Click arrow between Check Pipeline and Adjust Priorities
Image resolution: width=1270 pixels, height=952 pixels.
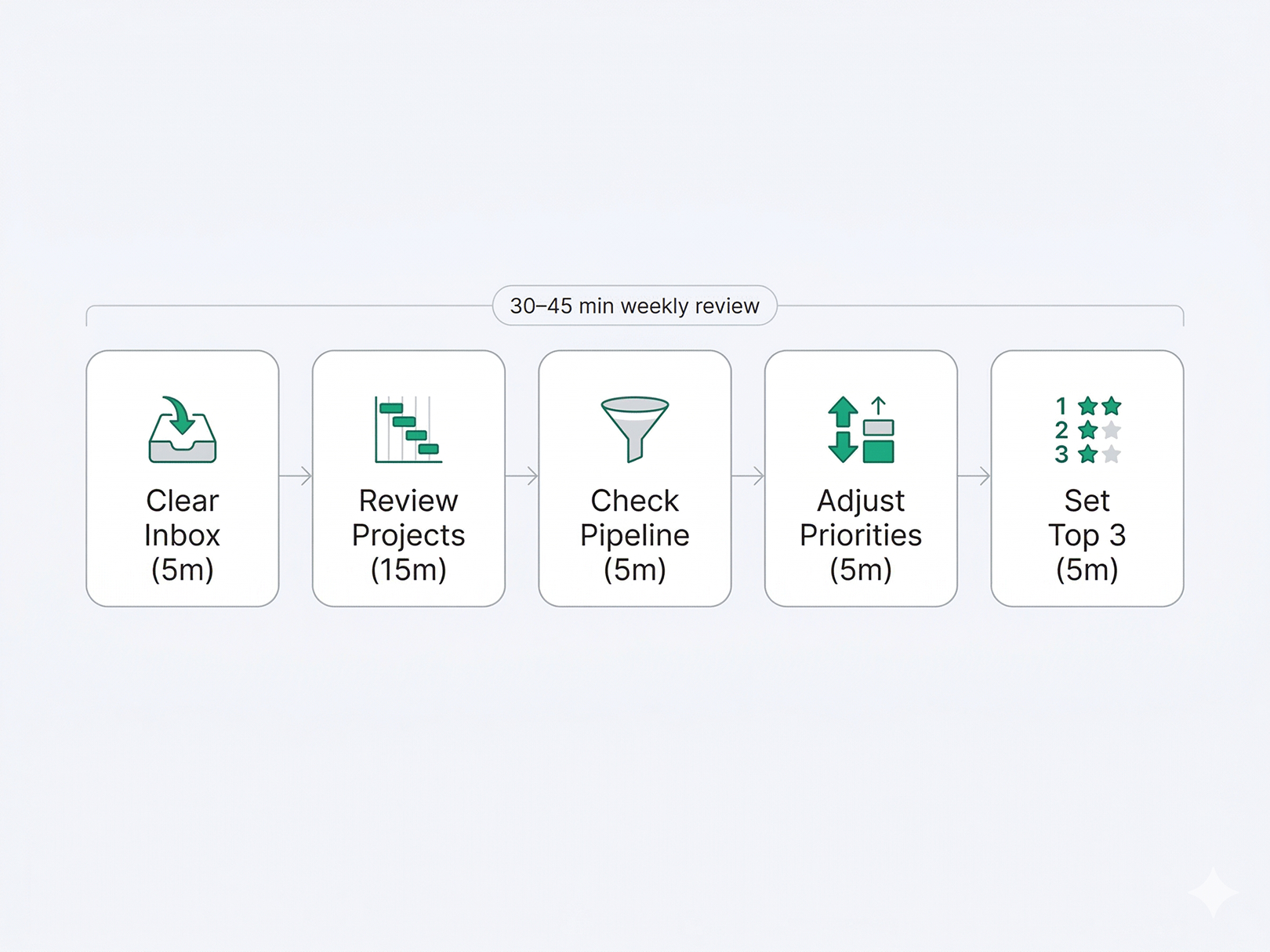748,476
